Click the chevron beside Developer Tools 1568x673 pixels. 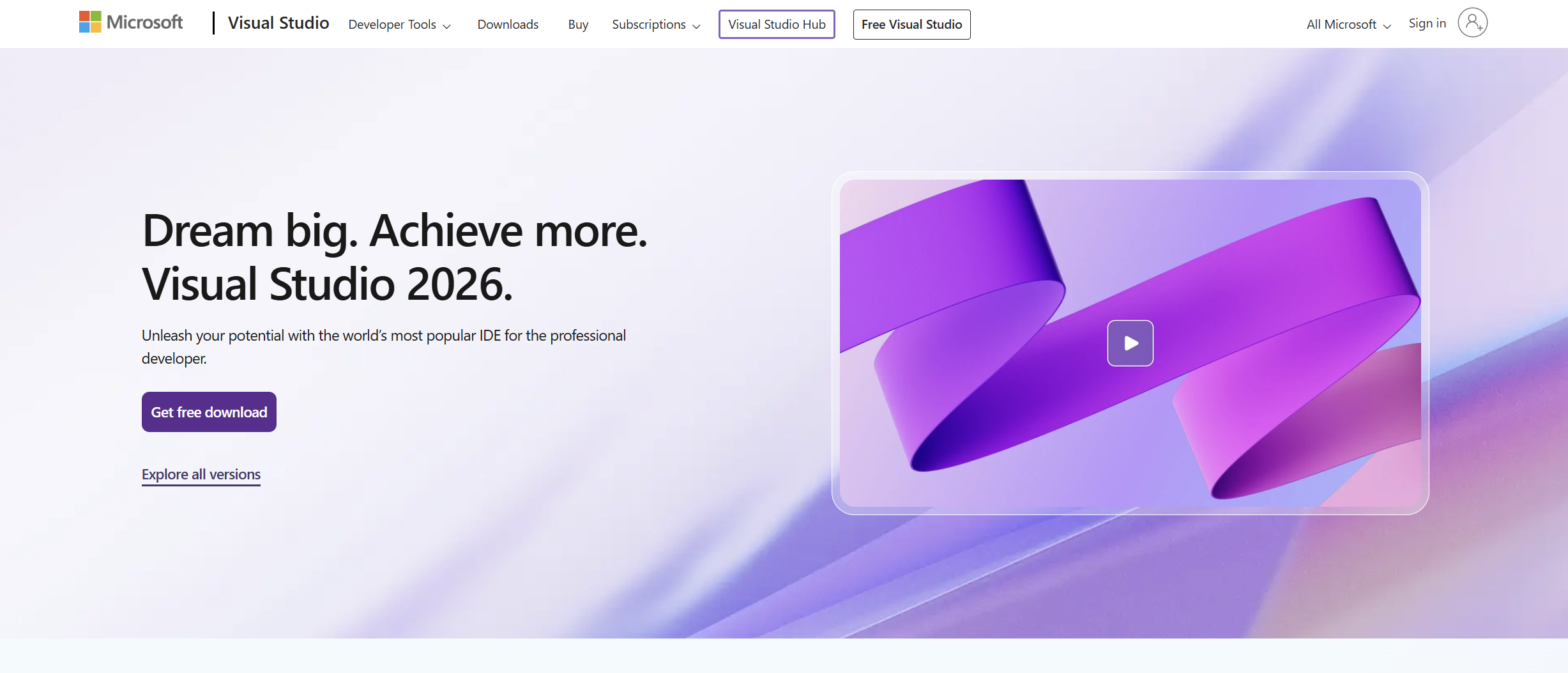point(446,26)
